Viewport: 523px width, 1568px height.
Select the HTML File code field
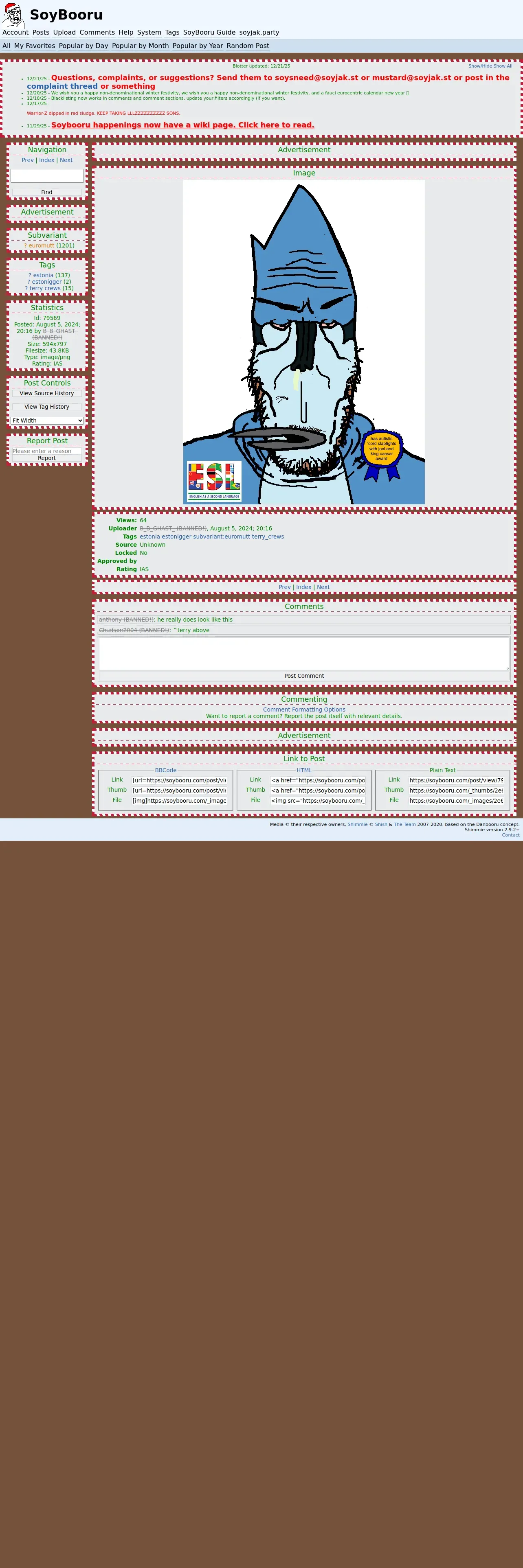[318, 801]
